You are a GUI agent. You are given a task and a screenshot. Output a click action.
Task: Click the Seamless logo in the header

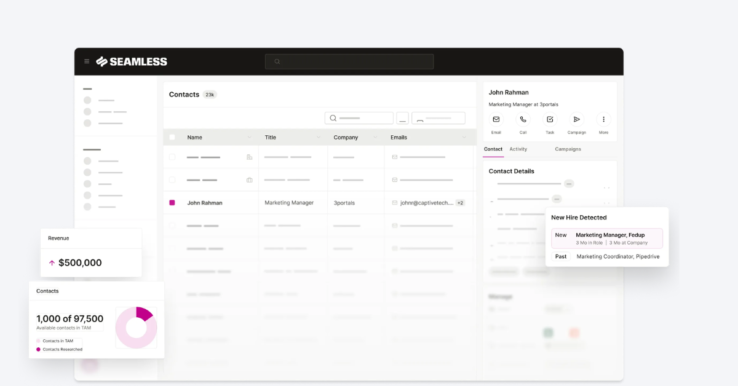[x=131, y=62]
